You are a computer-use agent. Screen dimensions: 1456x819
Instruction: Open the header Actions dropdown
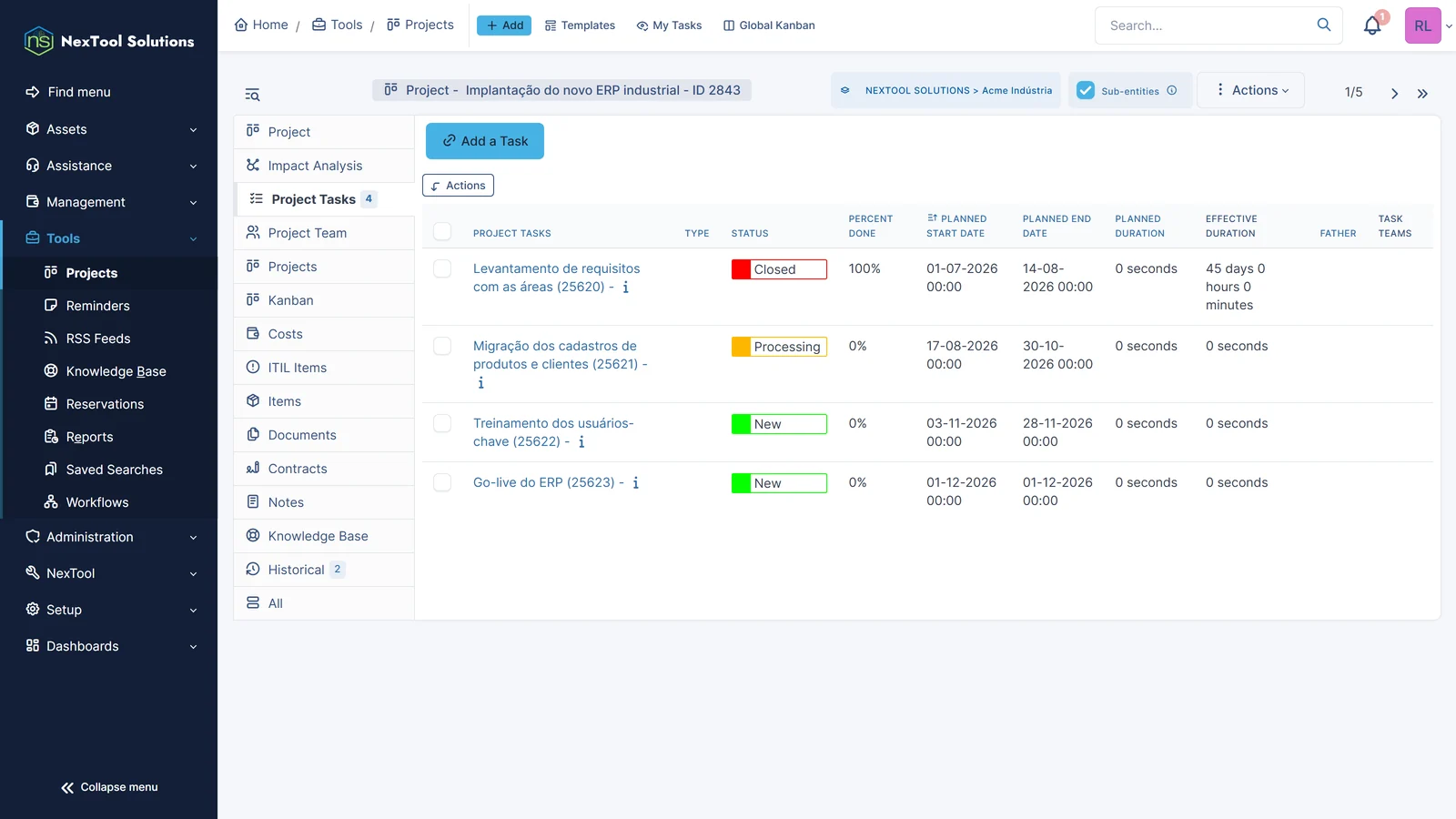[1251, 90]
